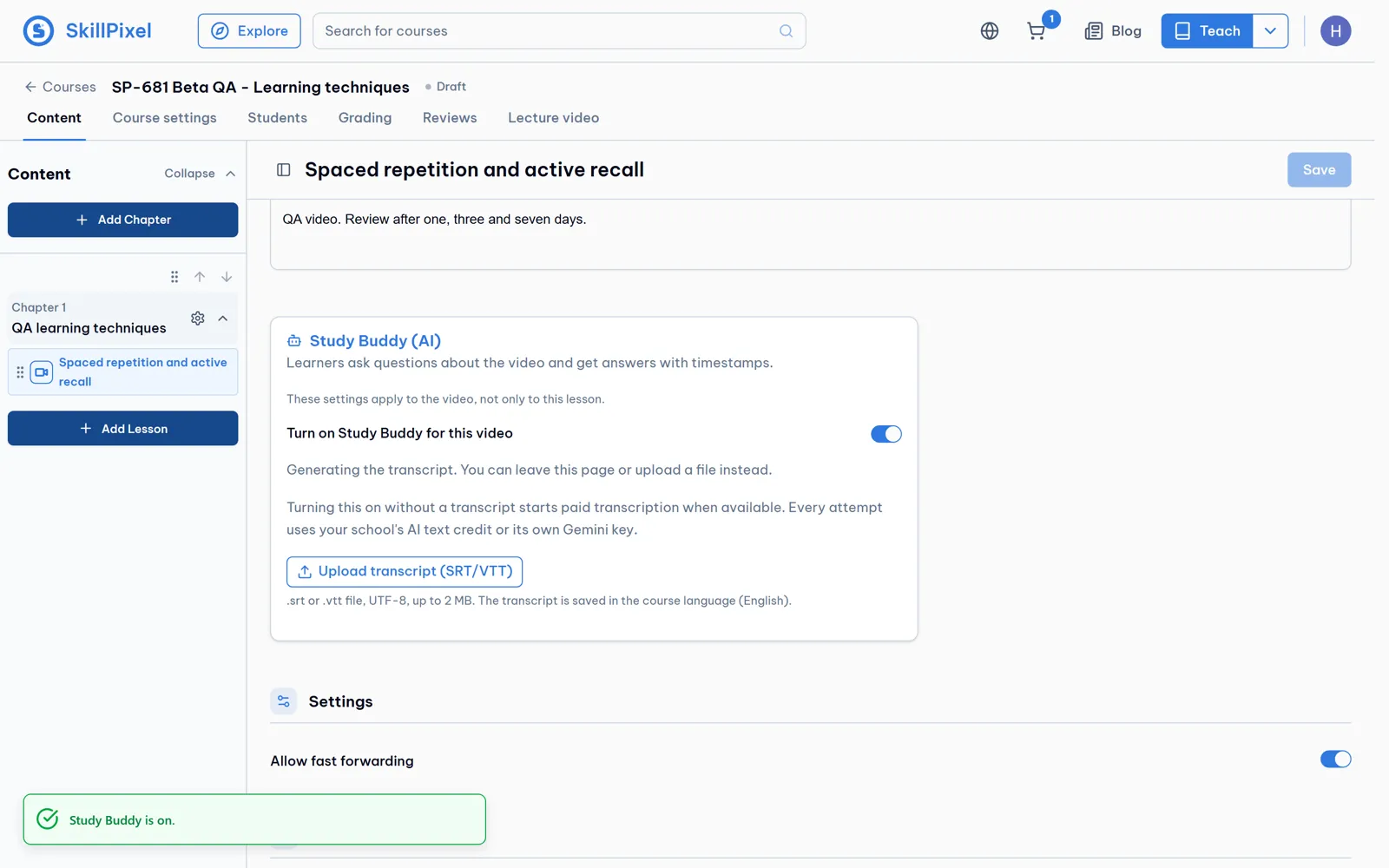The width and height of the screenshot is (1389, 868).
Task: Click the Study Buddy (AI) heading
Action: pyautogui.click(x=375, y=341)
